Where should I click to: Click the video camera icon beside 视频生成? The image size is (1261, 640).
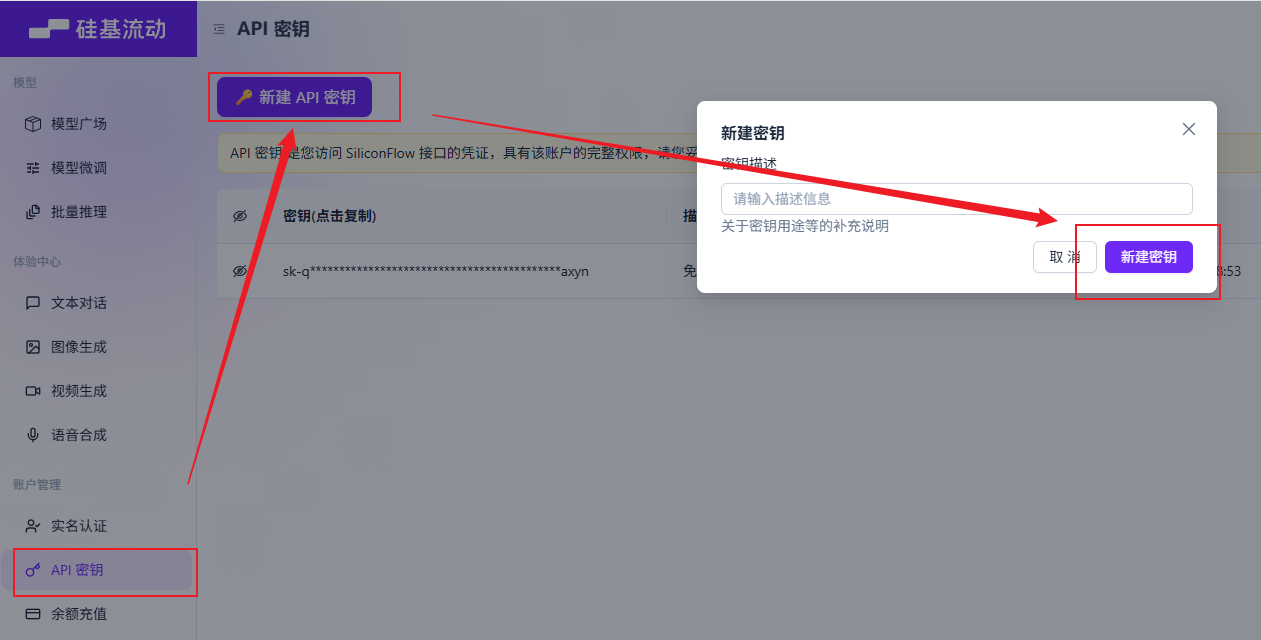pyautogui.click(x=33, y=391)
